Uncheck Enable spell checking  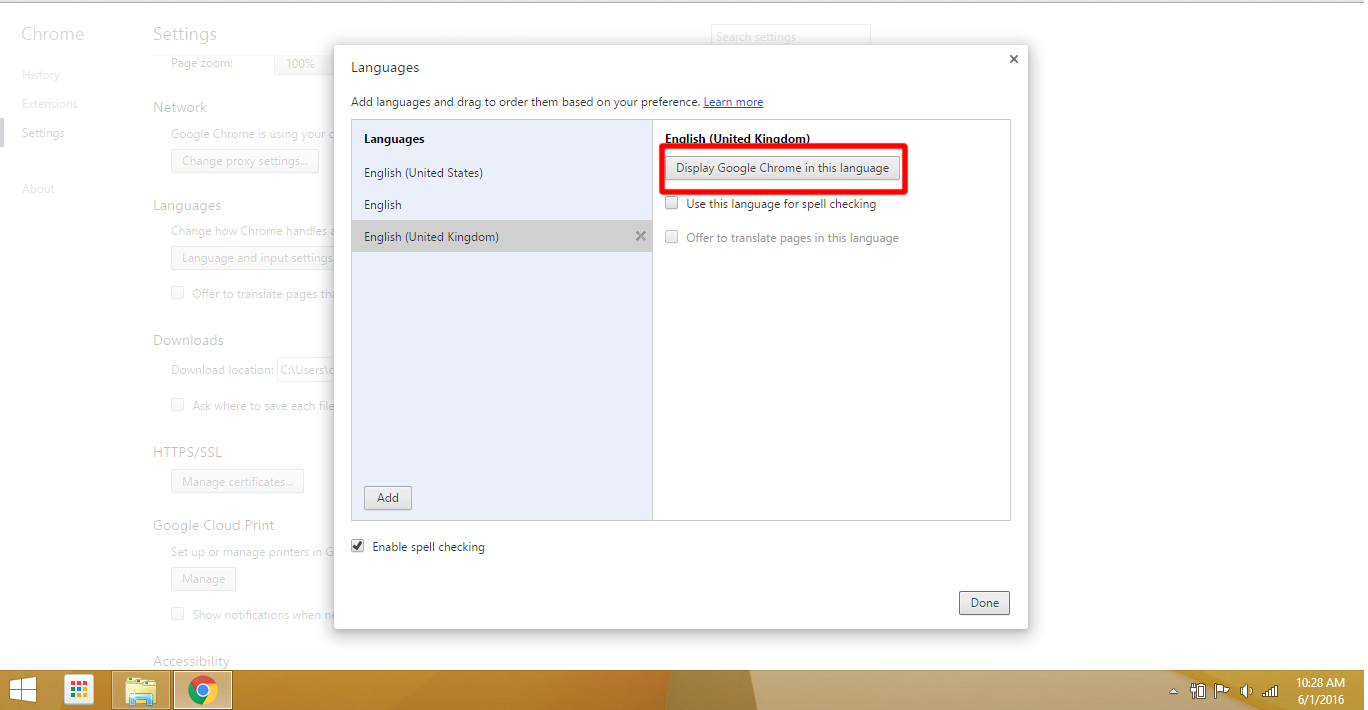[x=358, y=547]
